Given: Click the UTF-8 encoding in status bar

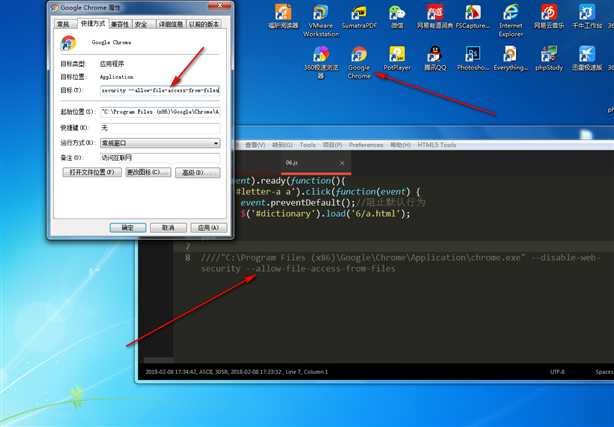Looking at the screenshot, I should pos(557,372).
